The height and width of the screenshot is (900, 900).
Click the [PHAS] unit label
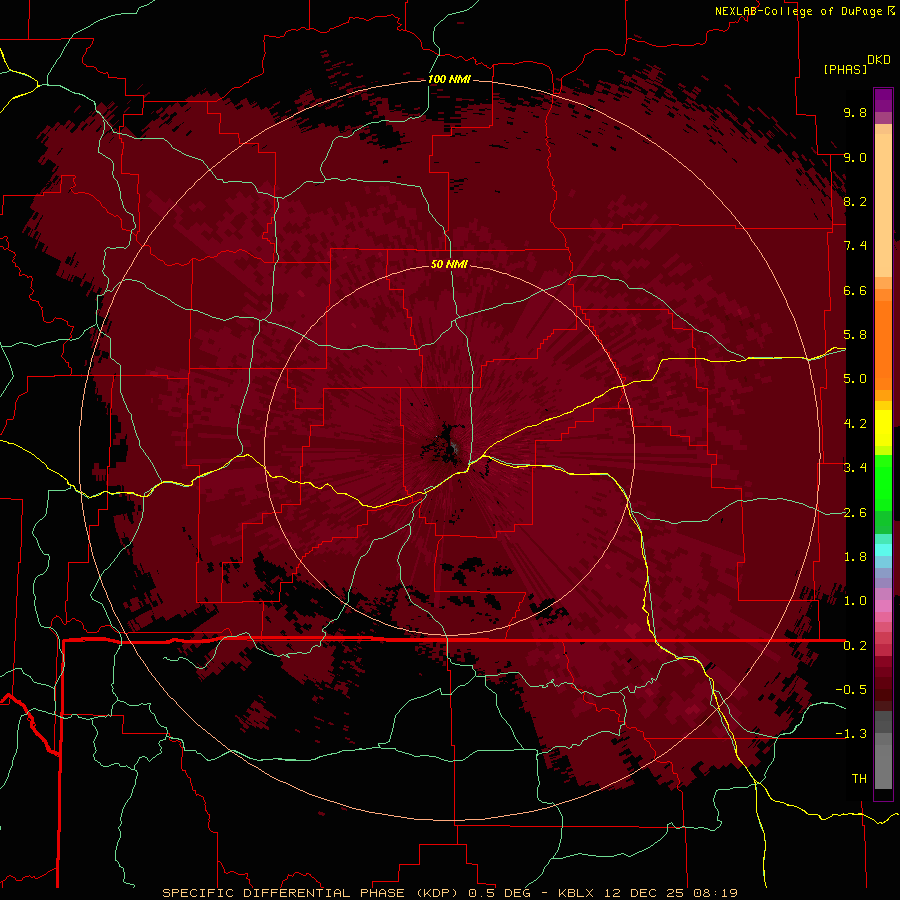[x=845, y=69]
